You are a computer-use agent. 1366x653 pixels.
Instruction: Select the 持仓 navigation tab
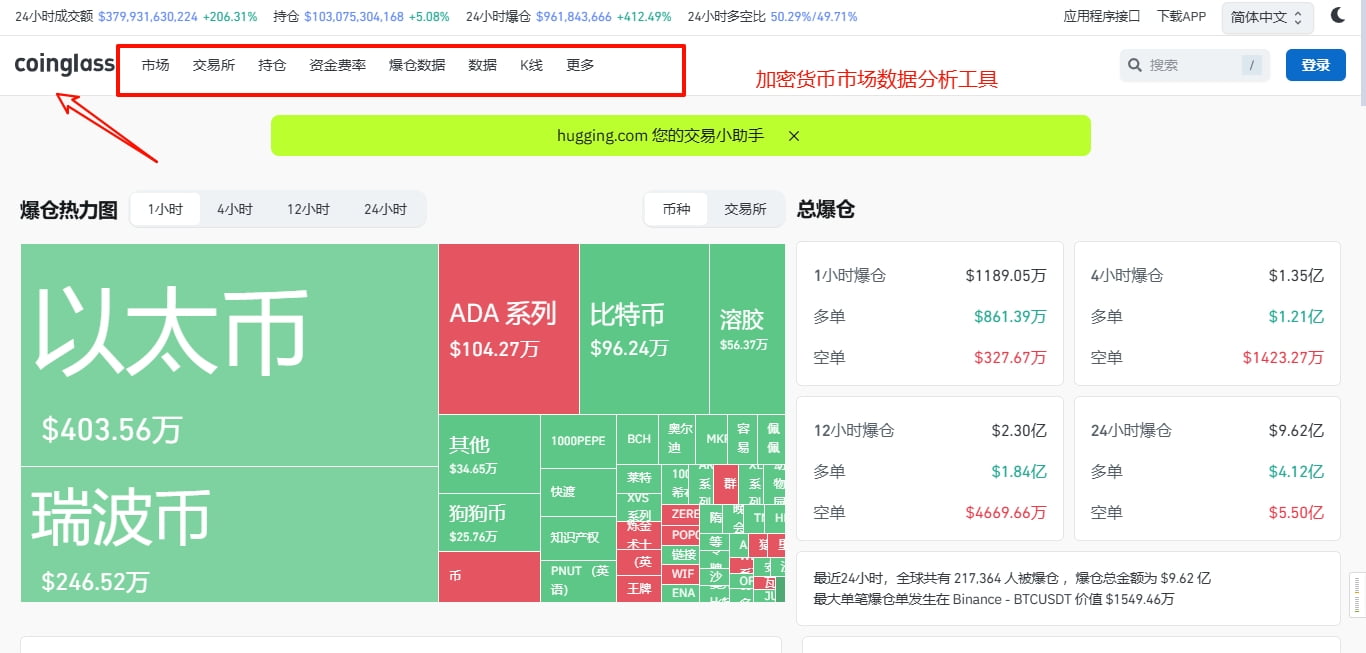point(272,64)
